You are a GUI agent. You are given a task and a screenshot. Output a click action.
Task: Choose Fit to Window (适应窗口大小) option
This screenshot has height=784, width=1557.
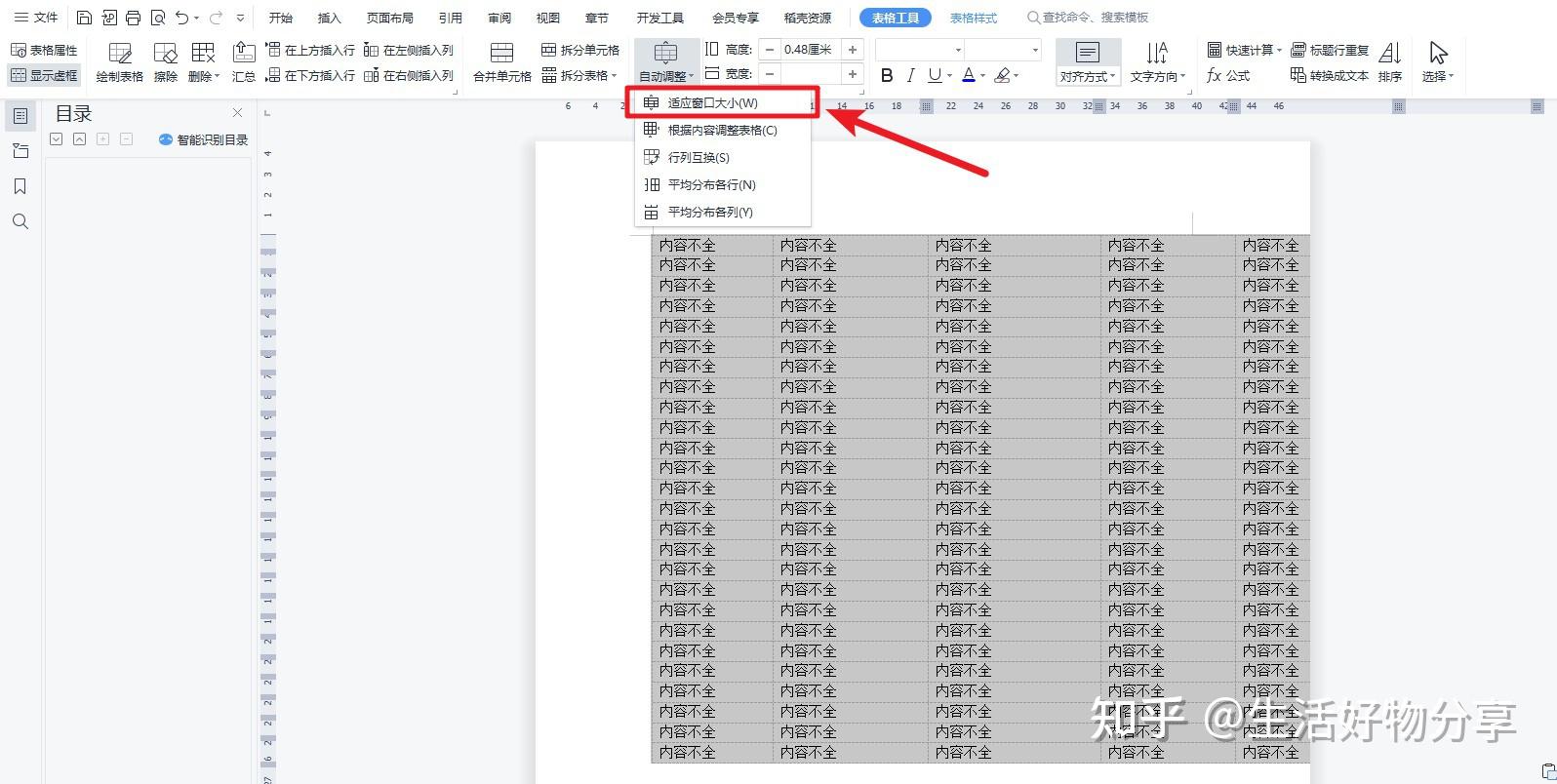[x=722, y=102]
